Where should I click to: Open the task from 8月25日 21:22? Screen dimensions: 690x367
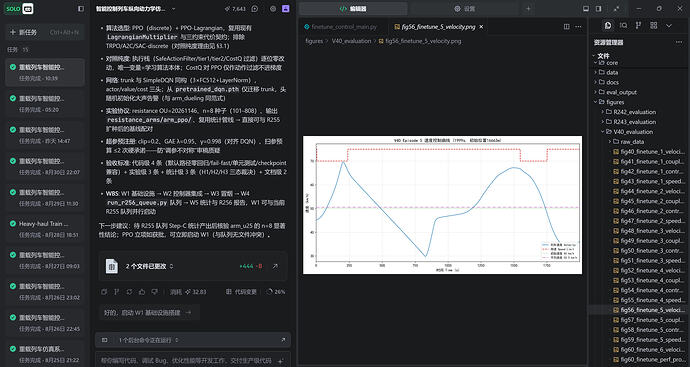(45, 354)
